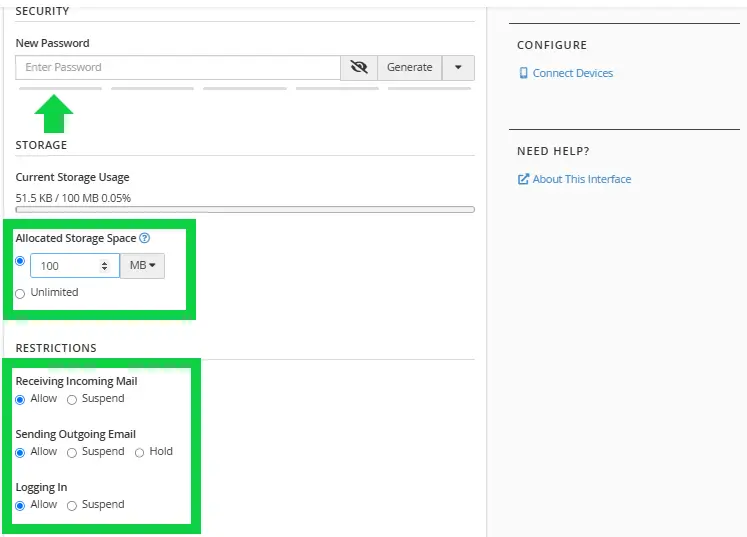Screen dimensions: 747x537
Task: Toggle password visibility eye icon
Action: tap(359, 67)
